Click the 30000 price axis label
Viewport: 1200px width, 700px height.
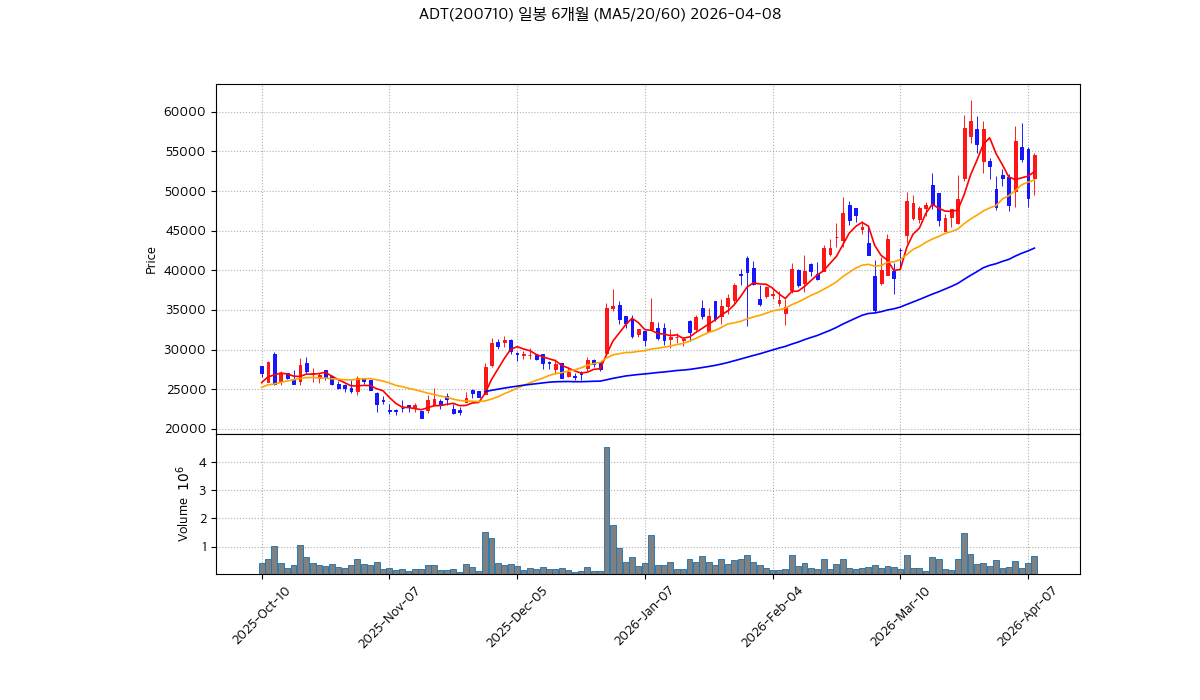[x=185, y=350]
